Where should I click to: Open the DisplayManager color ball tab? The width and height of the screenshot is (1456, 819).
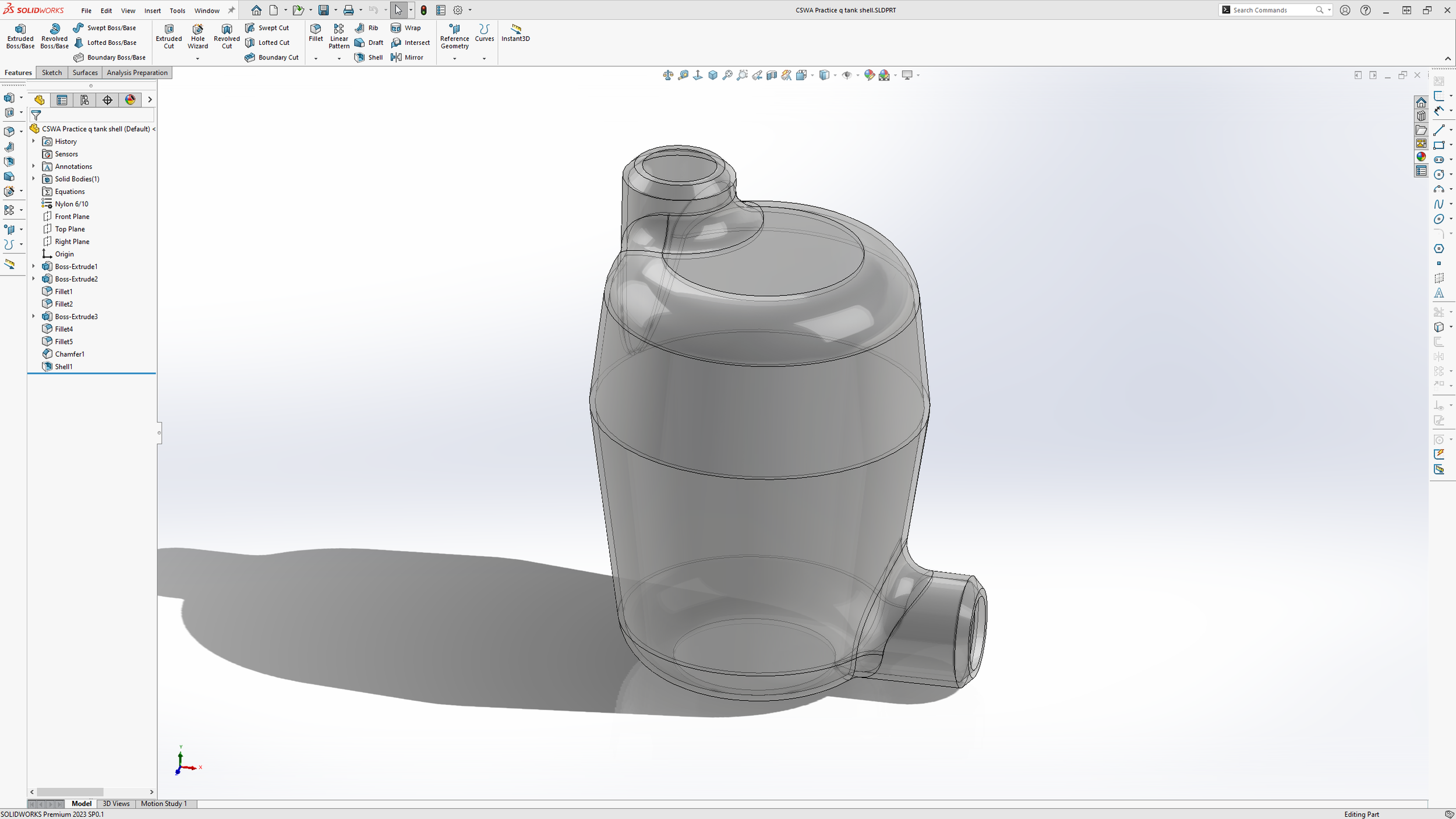[130, 100]
